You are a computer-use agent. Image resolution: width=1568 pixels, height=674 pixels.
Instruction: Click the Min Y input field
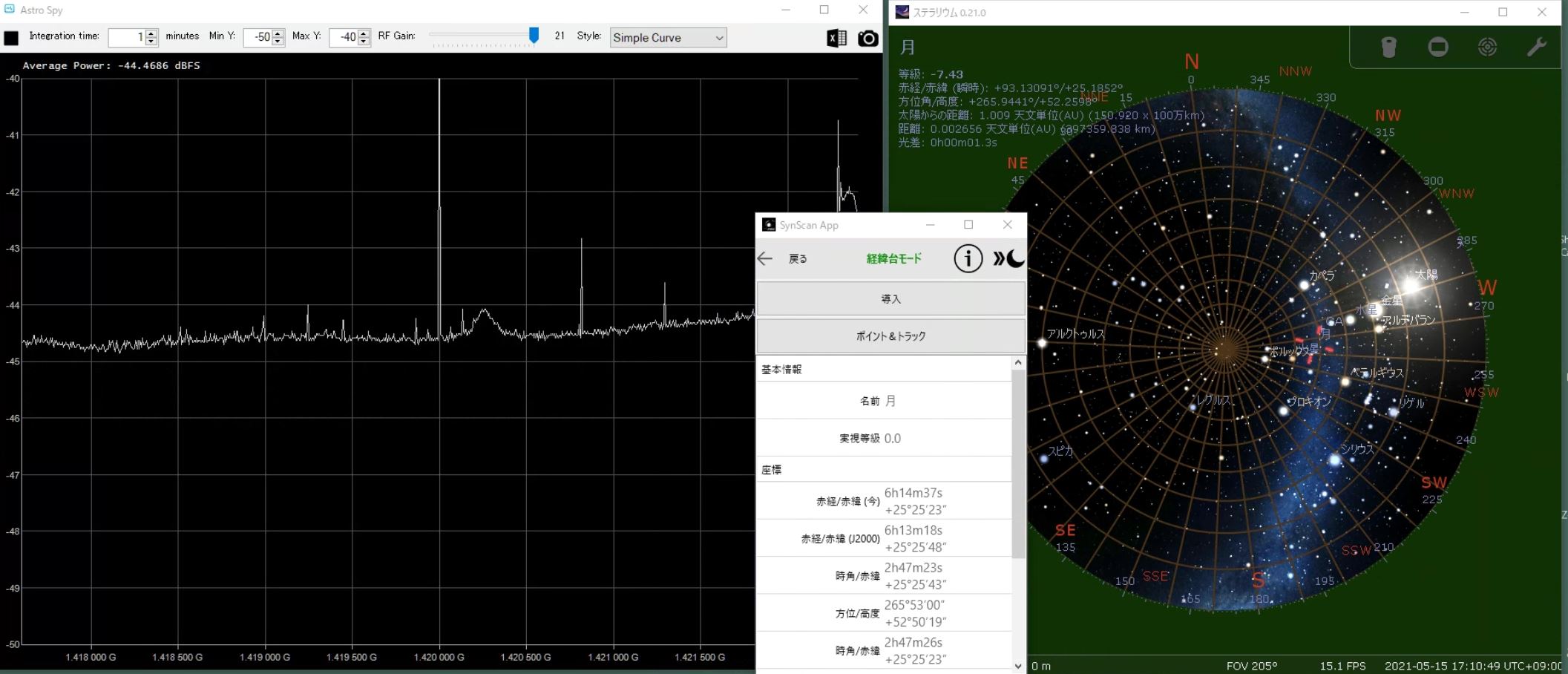tap(258, 37)
